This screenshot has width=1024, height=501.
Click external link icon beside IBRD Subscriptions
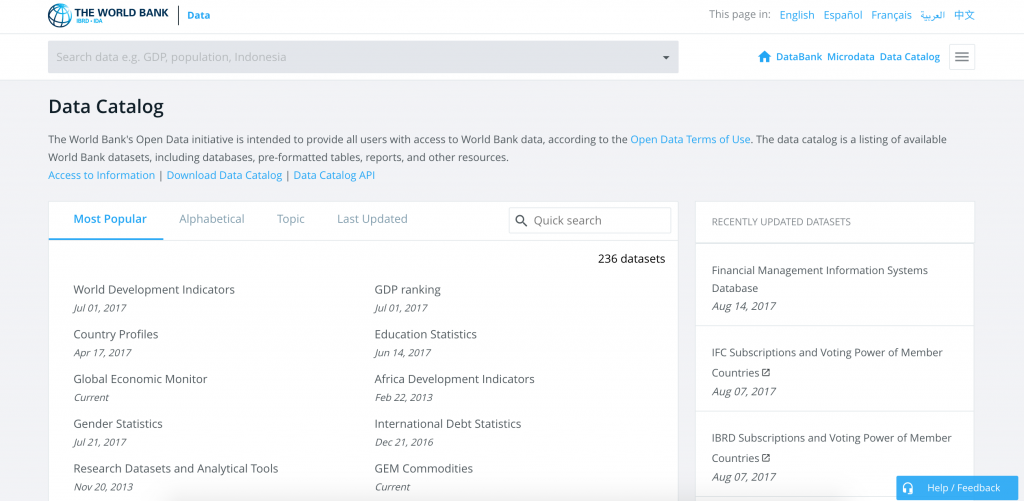tap(766, 458)
